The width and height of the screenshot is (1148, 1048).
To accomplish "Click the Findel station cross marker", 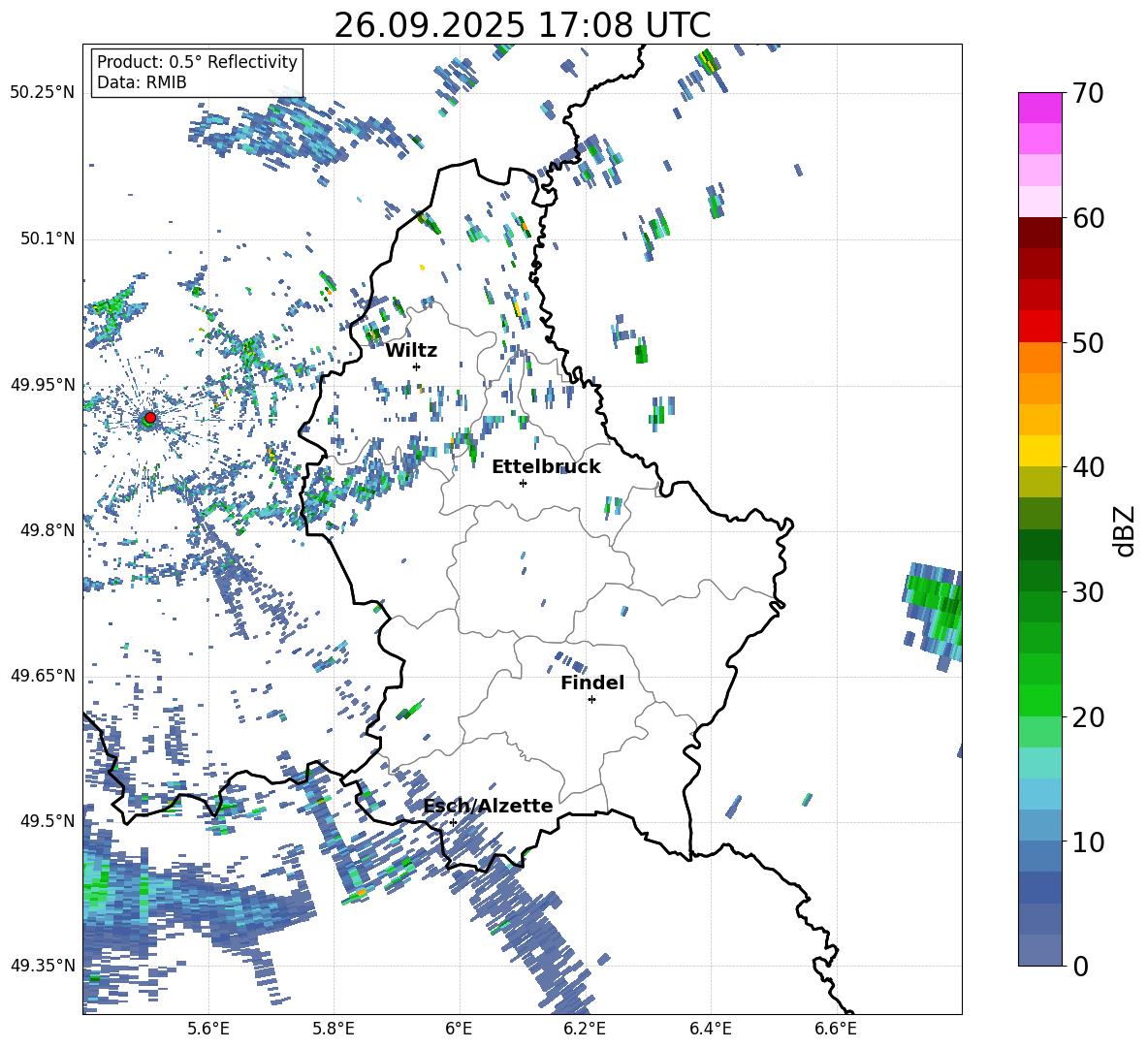I will [591, 699].
